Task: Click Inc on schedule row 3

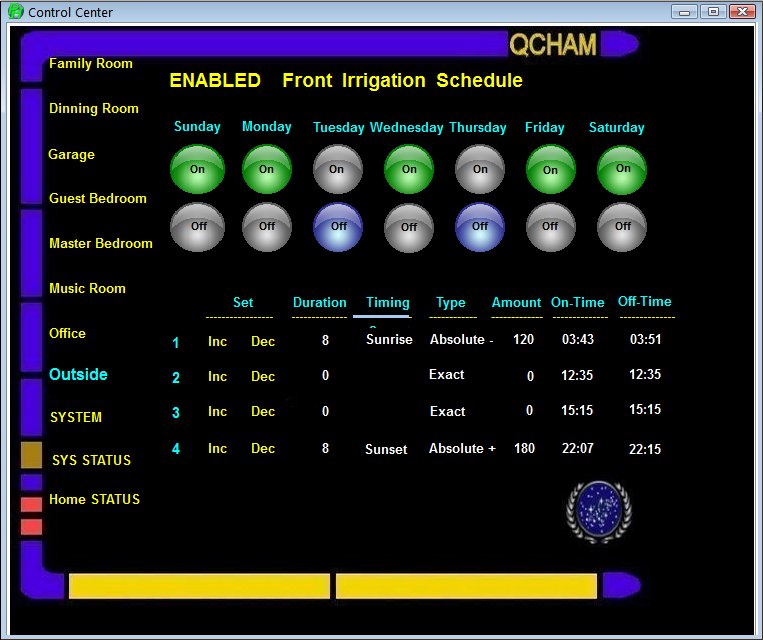Action: tap(218, 412)
